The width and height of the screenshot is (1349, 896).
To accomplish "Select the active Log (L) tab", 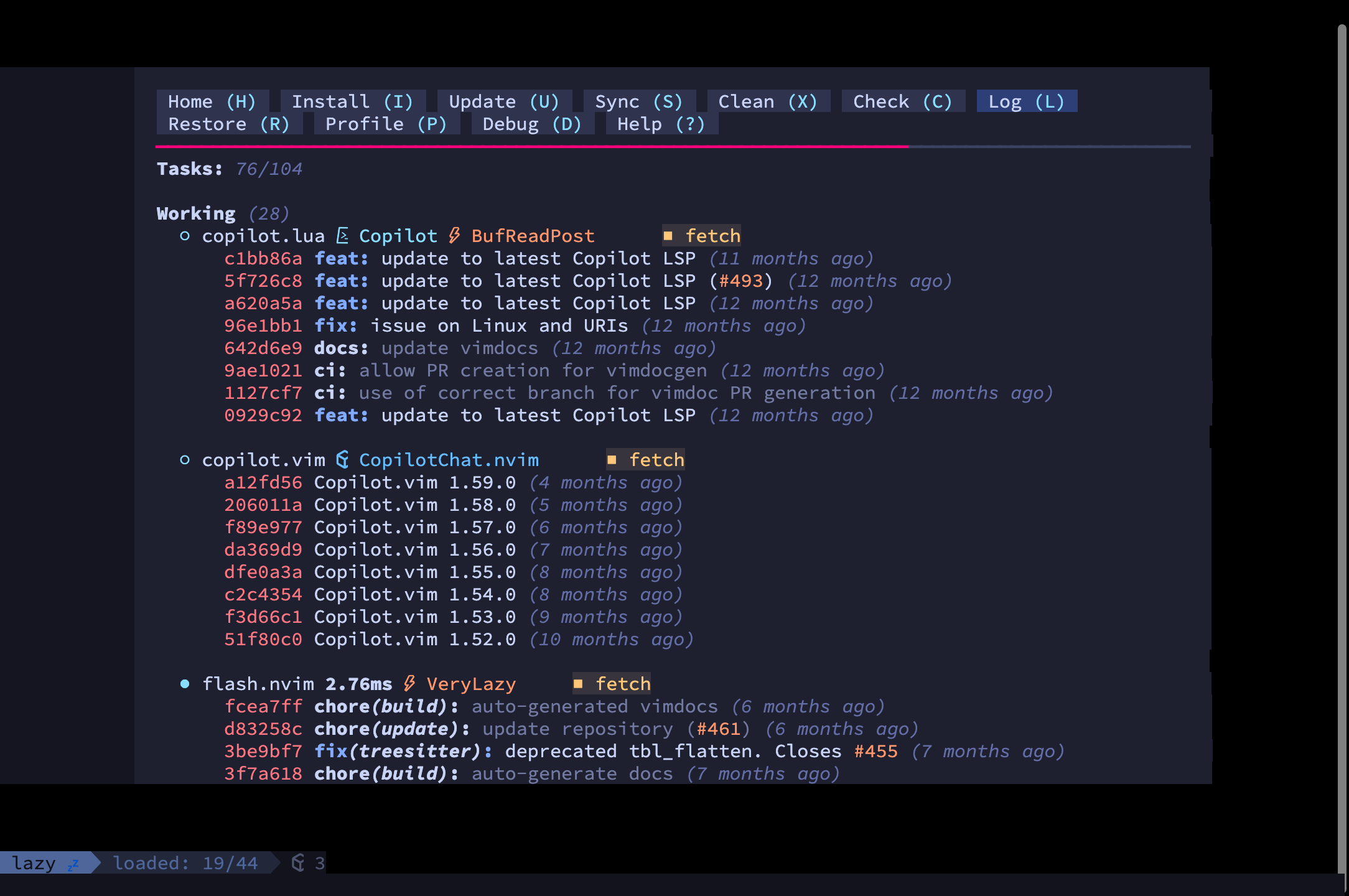I will pos(1027,101).
